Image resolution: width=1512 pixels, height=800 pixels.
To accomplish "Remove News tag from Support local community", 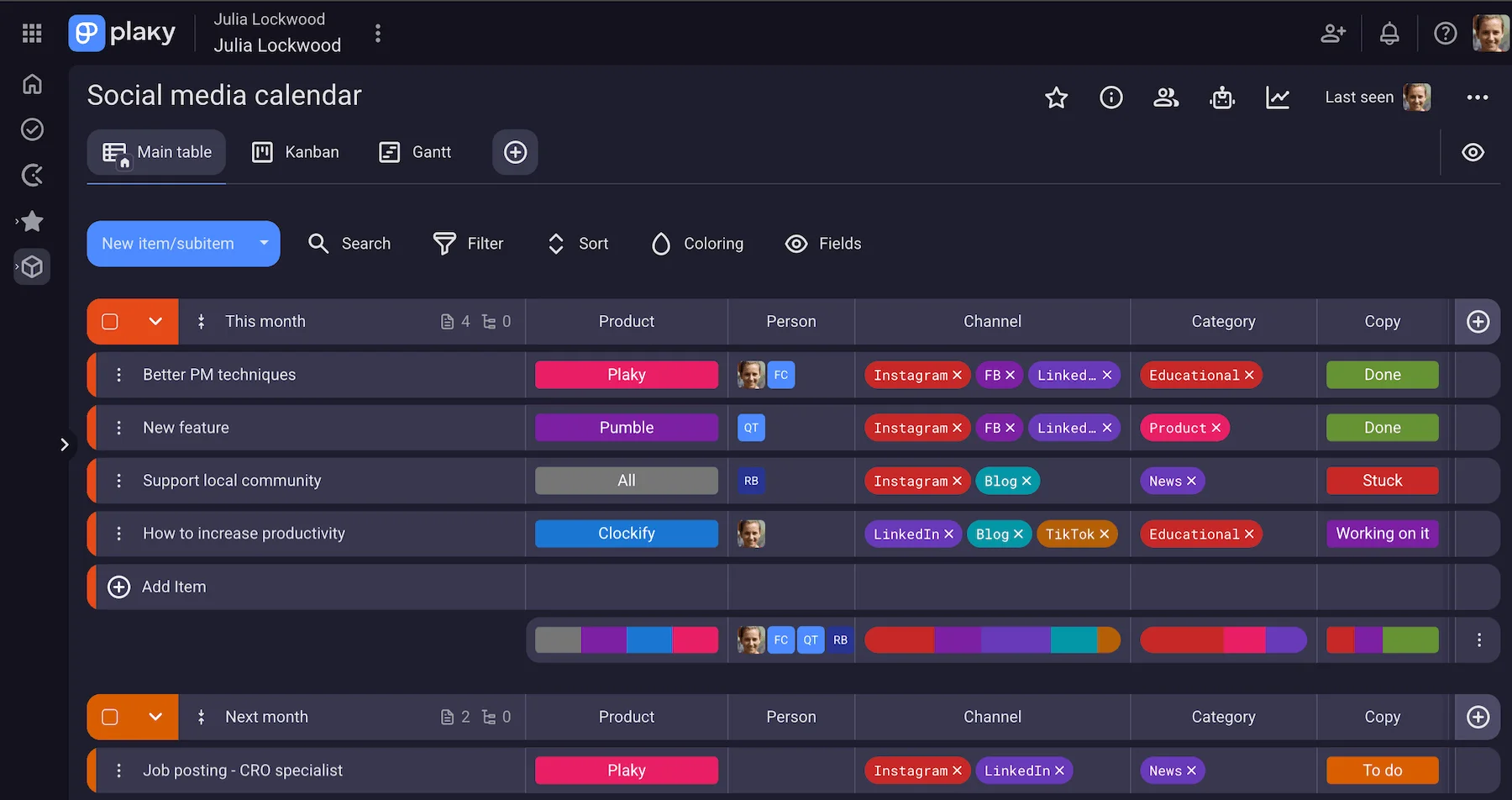I will (1191, 482).
